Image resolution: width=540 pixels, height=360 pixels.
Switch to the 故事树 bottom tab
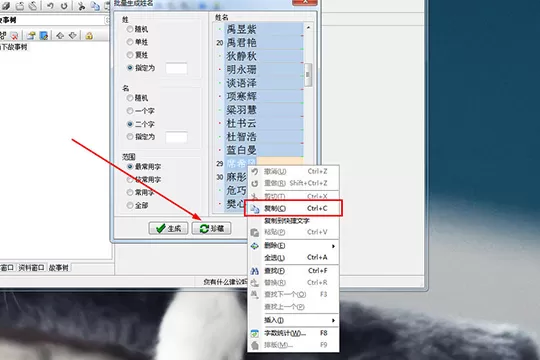click(x=59, y=268)
